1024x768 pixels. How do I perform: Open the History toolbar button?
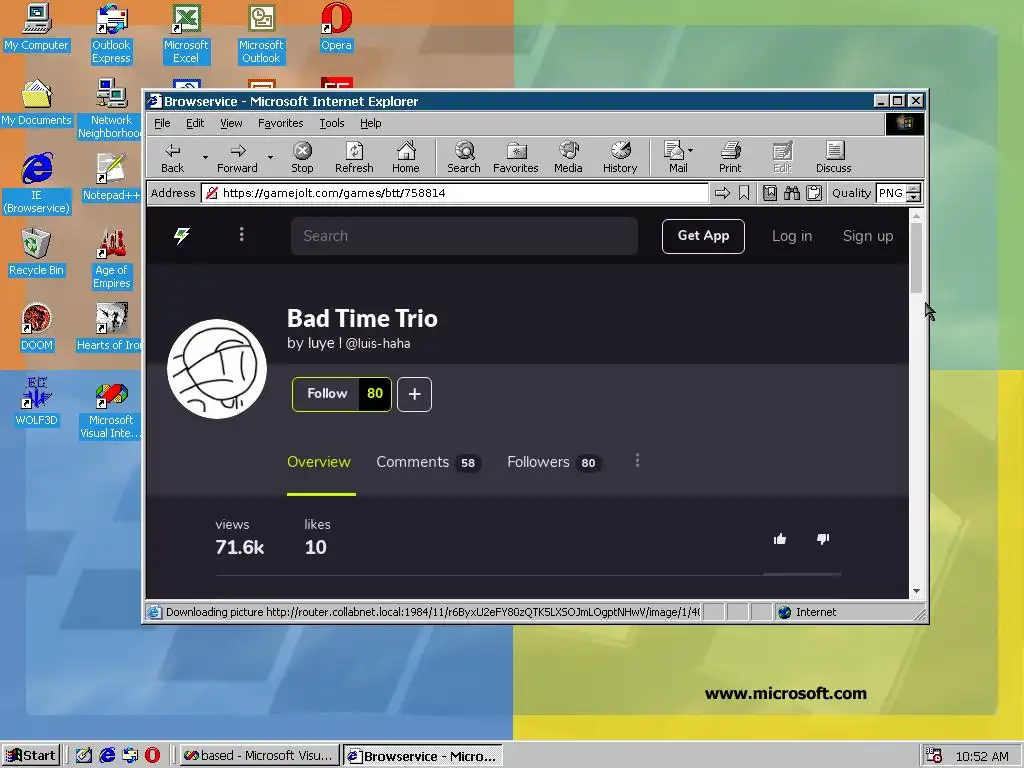pyautogui.click(x=620, y=158)
